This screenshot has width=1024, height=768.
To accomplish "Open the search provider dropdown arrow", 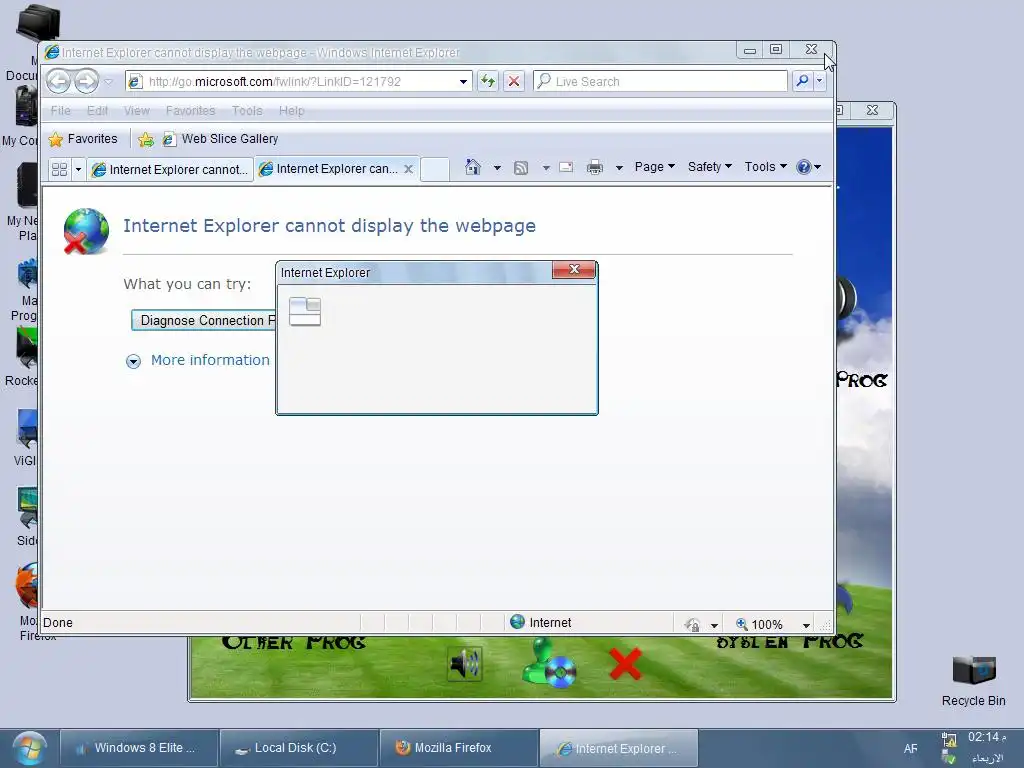I will [820, 81].
